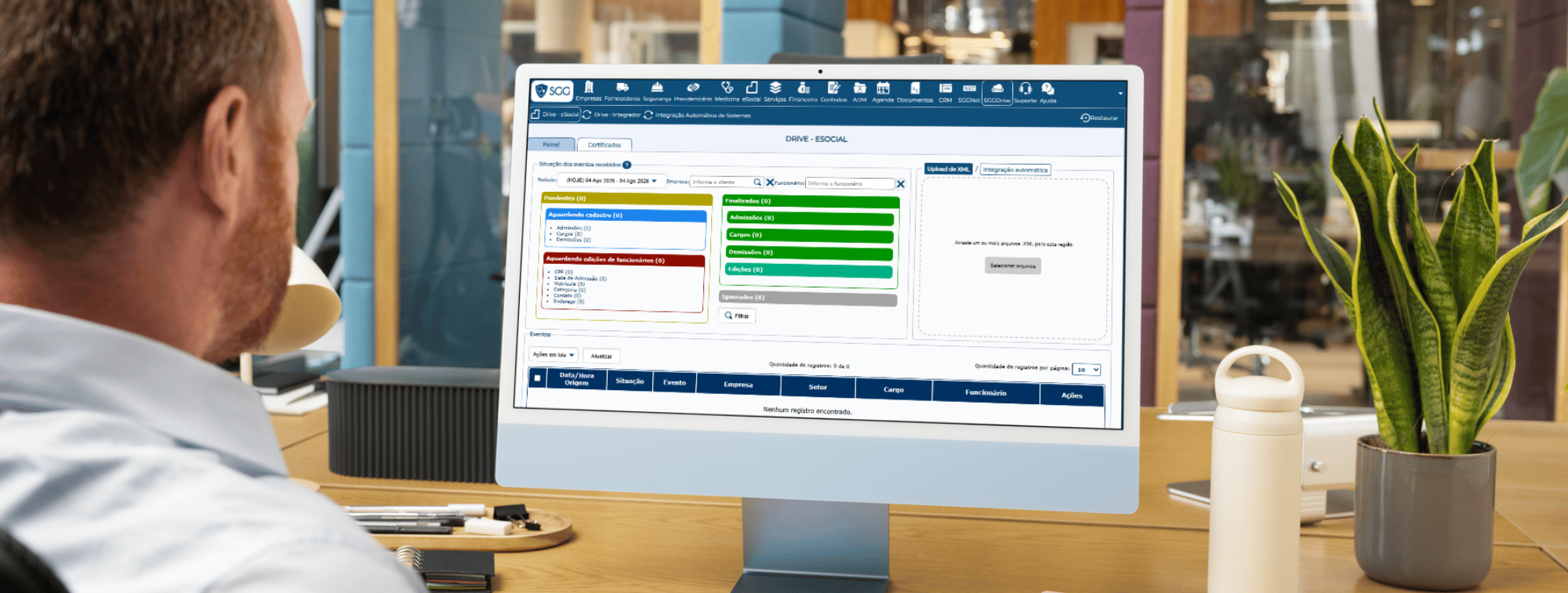Select the Drive - eSocial submenu item

tap(555, 114)
